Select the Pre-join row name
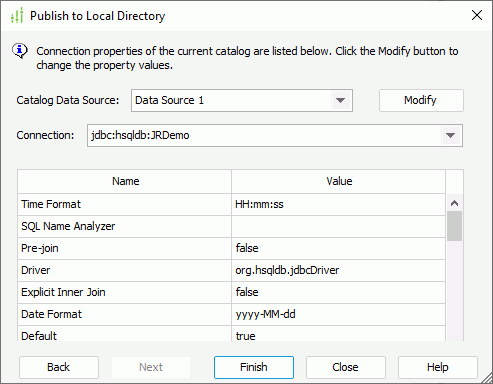The image size is (493, 384). pos(125,248)
